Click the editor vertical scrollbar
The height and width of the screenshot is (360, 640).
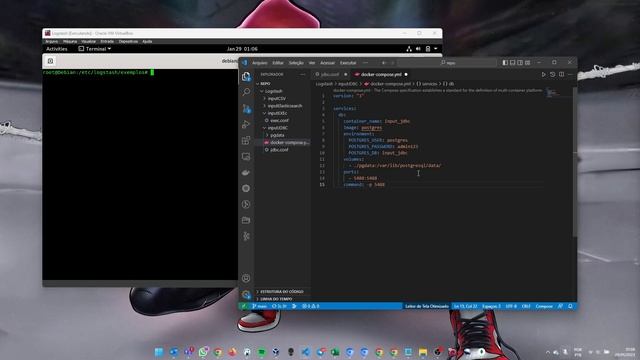click(x=575, y=161)
